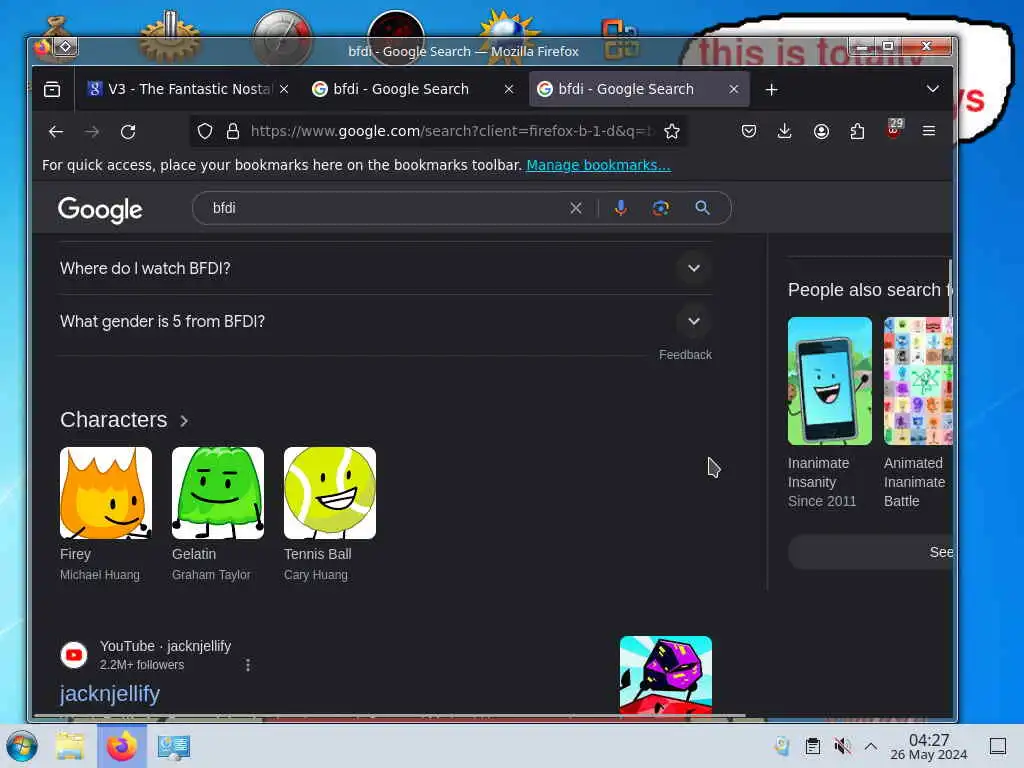1024x768 pixels.
Task: Open the file manager in the taskbar
Action: pos(70,746)
